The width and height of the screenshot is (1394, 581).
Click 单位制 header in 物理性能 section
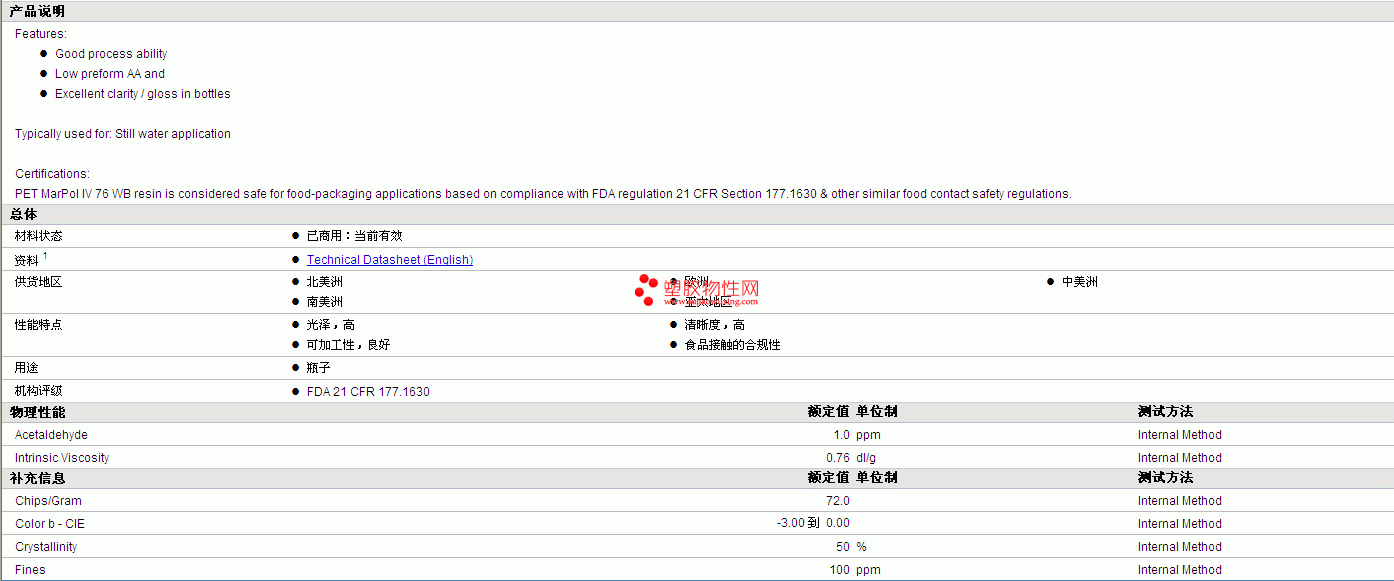pyautogui.click(x=877, y=412)
